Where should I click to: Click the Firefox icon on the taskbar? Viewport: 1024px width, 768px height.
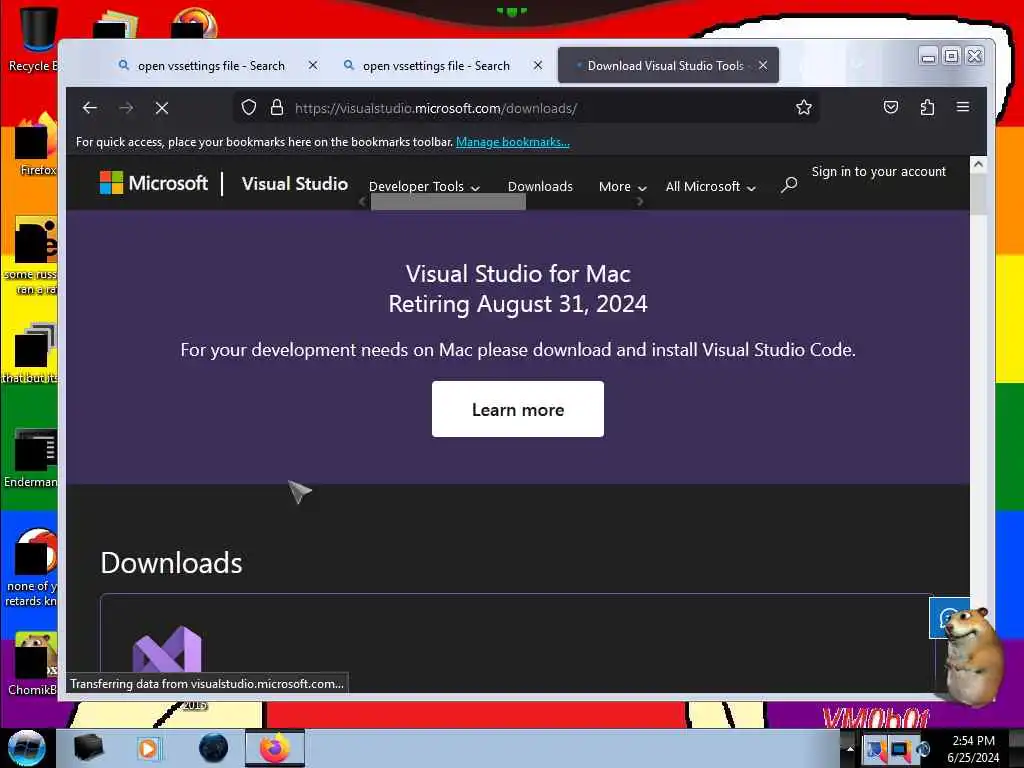[x=275, y=748]
